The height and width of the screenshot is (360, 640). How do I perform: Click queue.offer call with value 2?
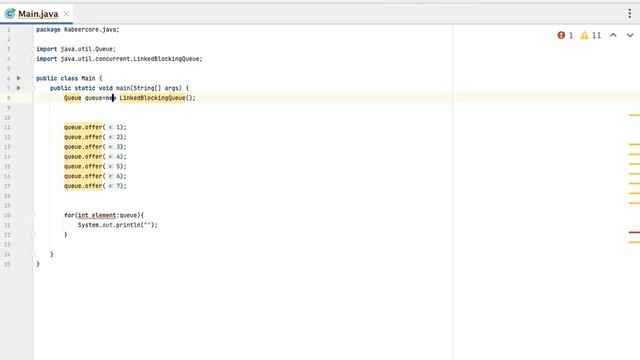(95, 137)
